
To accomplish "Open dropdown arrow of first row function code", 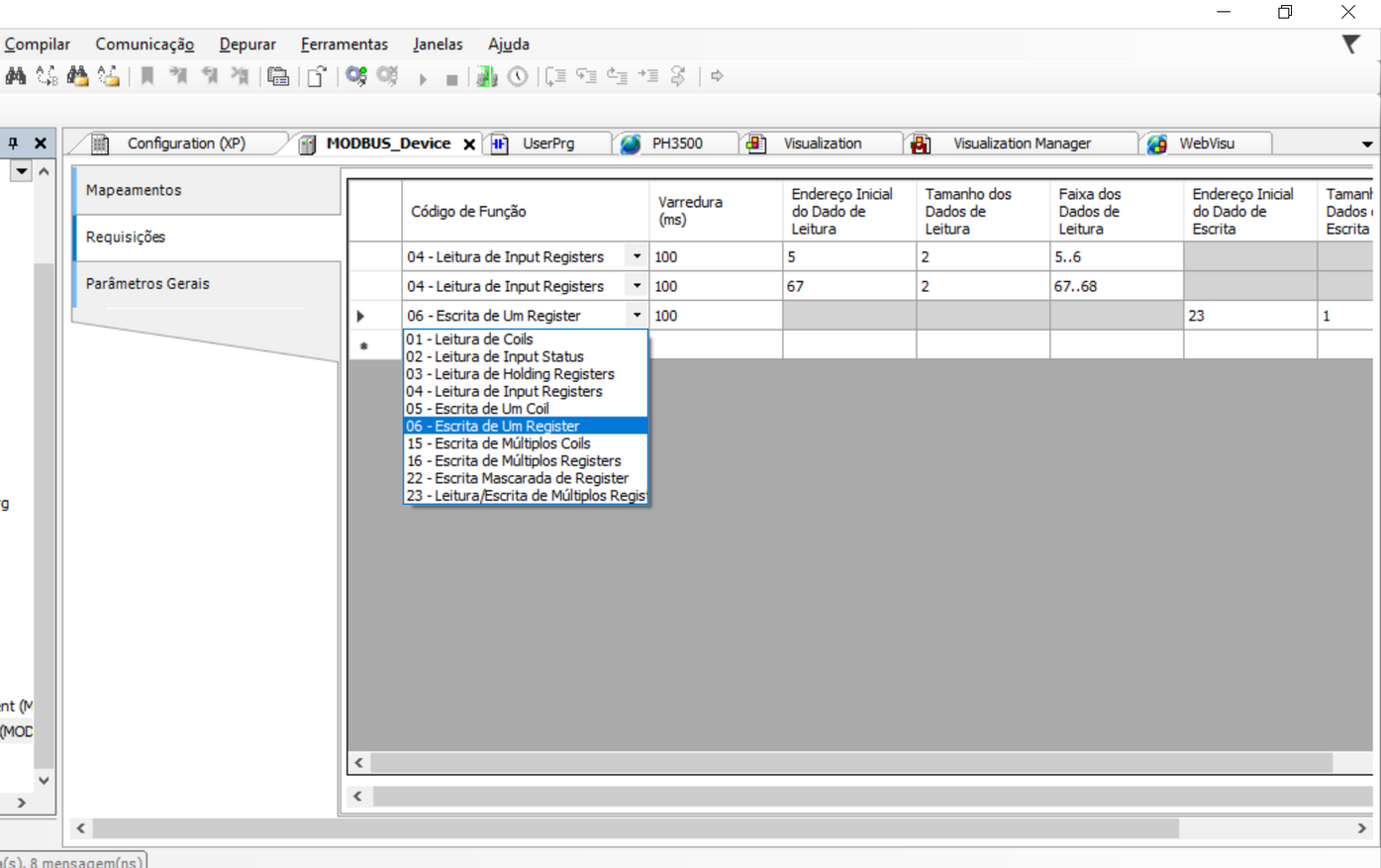I will [x=637, y=256].
